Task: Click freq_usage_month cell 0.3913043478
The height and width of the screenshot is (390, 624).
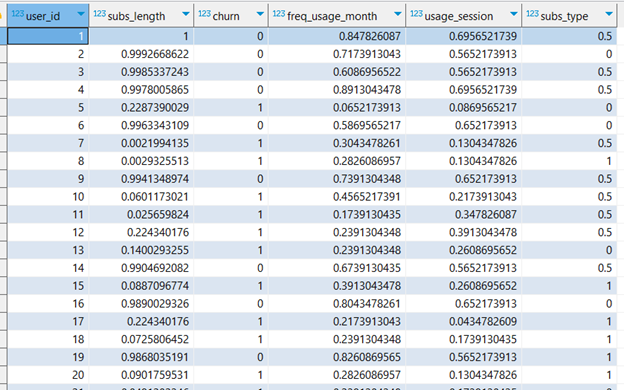Action: (337, 286)
